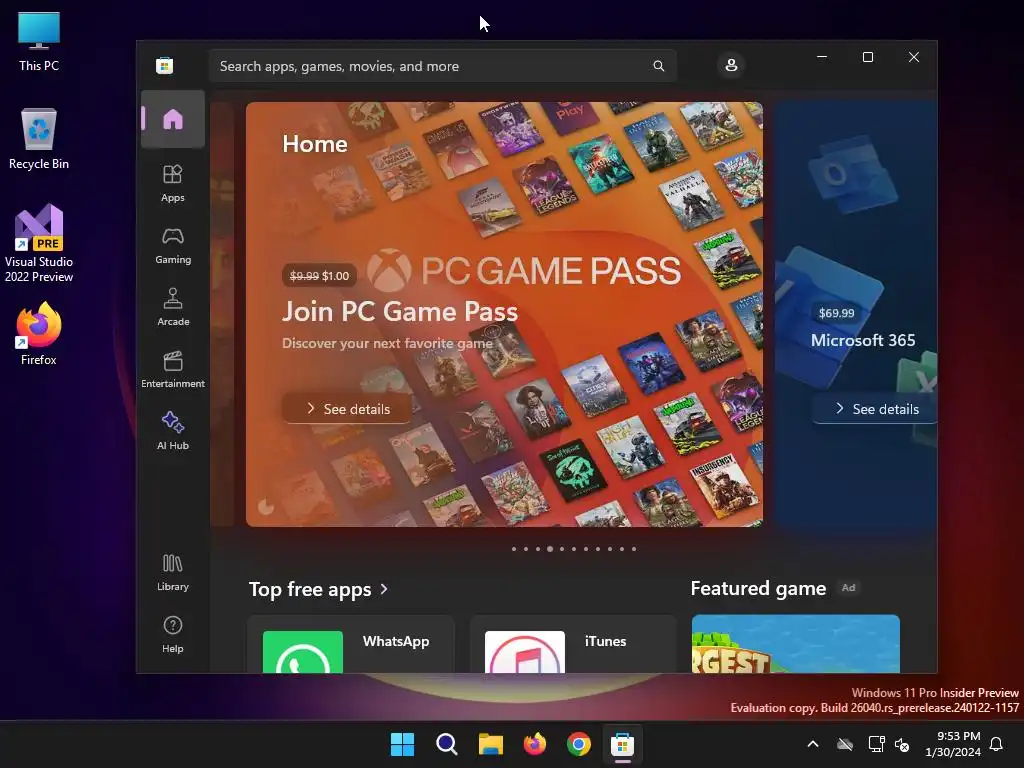
Task: Click the Ad label beside Featured game
Action: 848,588
